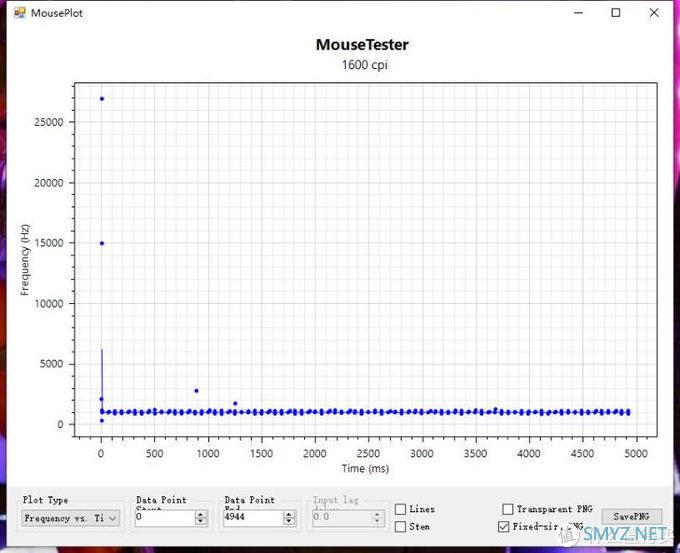Click the Time (ms) axis label

[x=365, y=468]
